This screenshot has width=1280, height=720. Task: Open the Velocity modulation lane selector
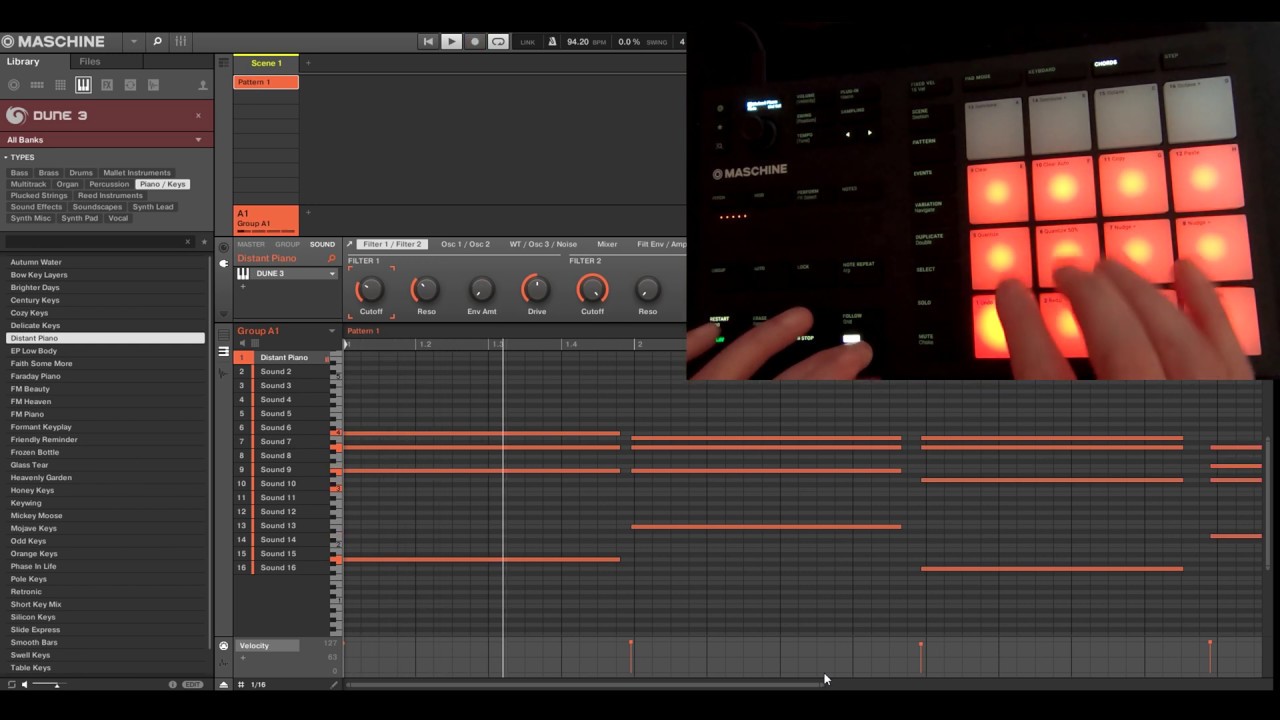(x=267, y=646)
